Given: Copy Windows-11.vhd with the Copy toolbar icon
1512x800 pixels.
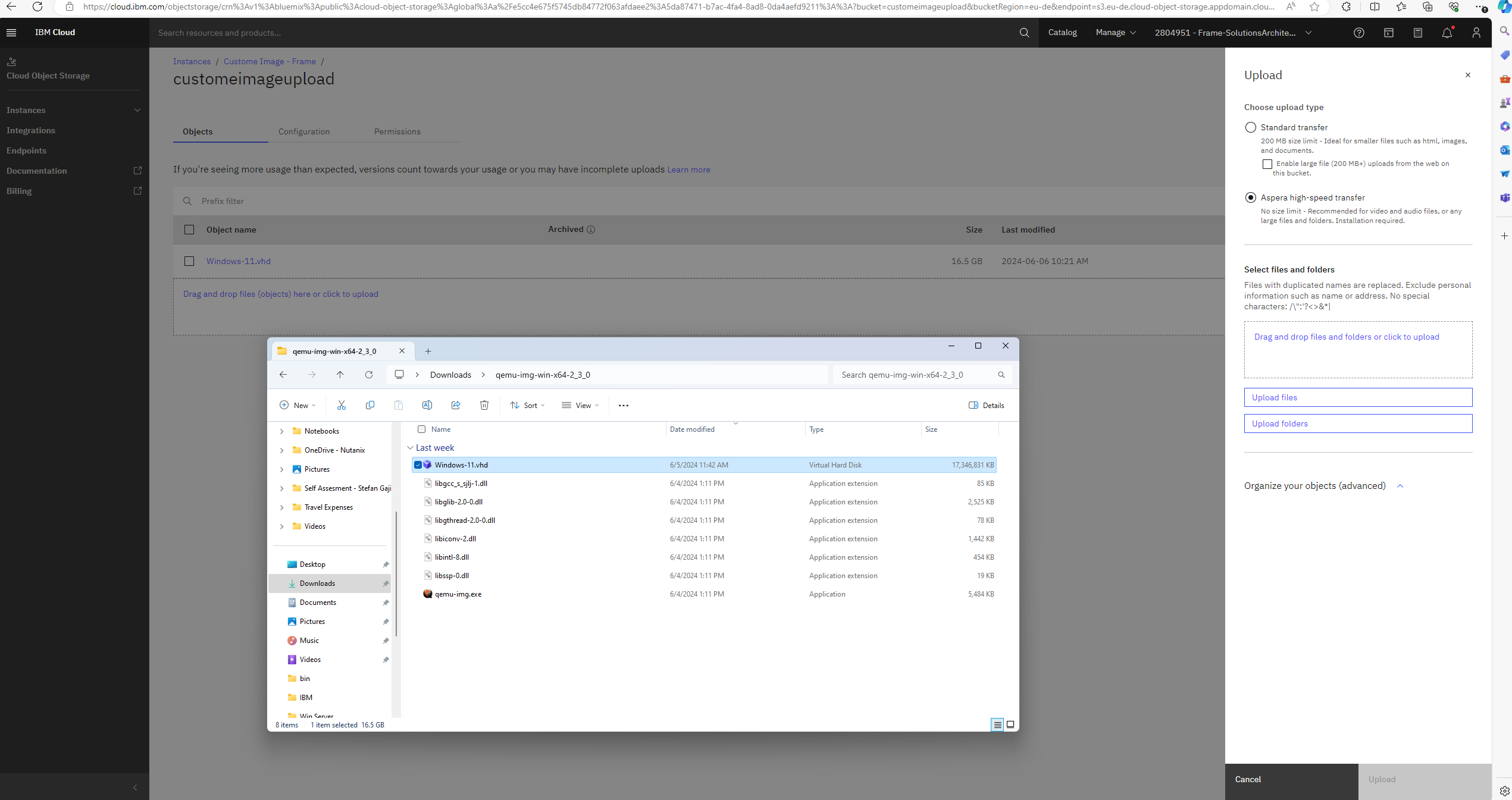Looking at the screenshot, I should click(x=370, y=405).
